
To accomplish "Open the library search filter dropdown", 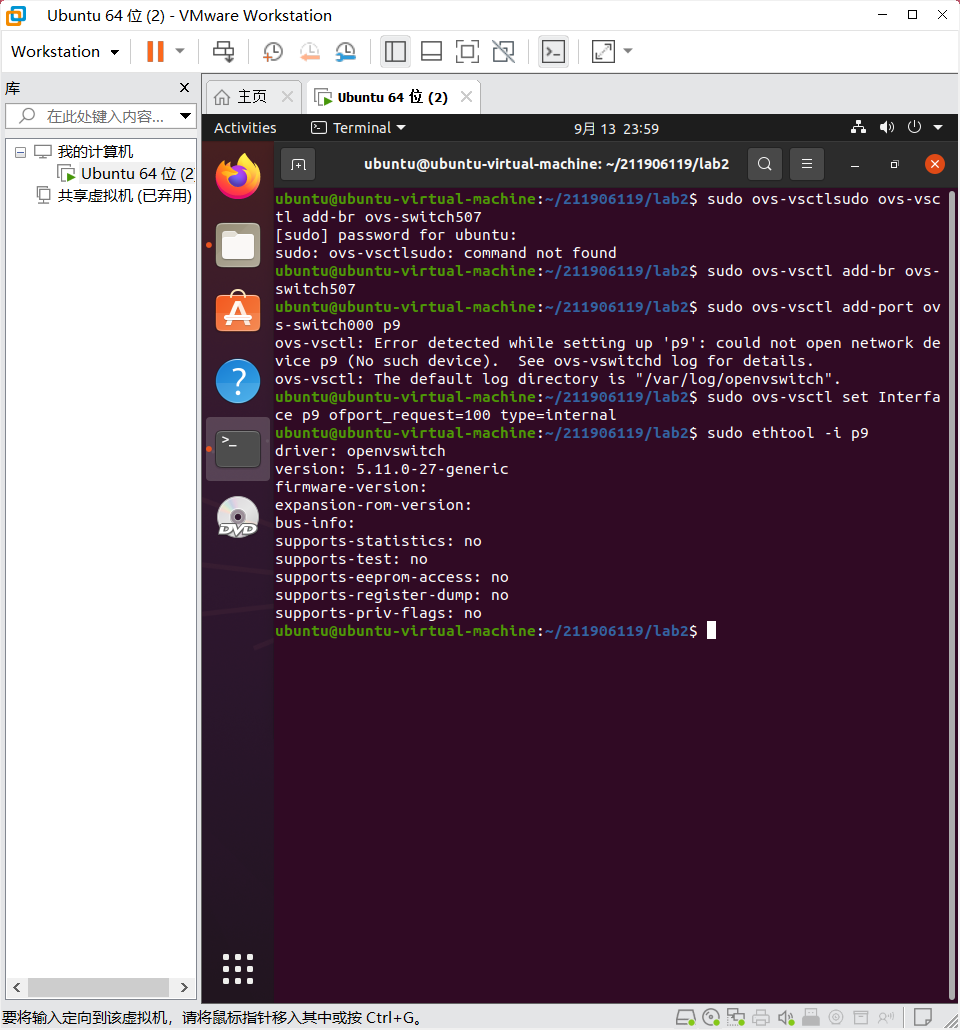I will [x=185, y=116].
